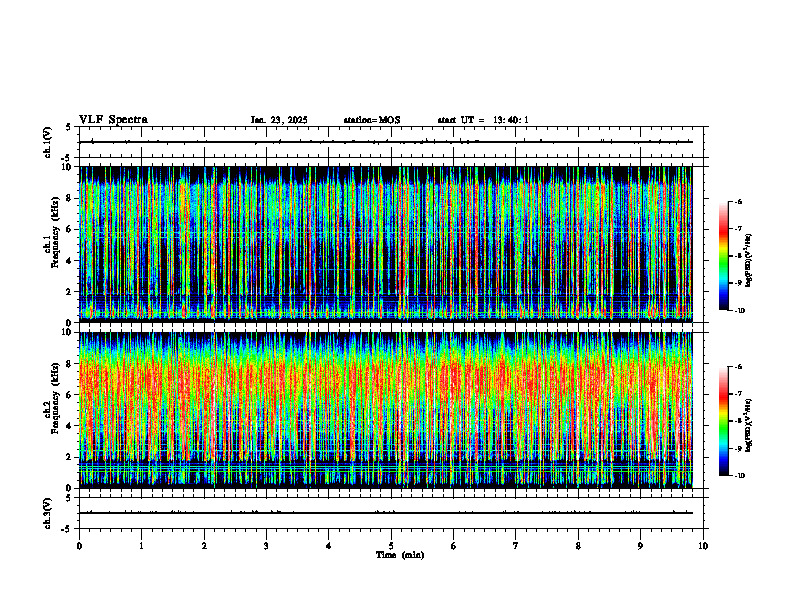
Task: Click the "4" tick on the time axis
Action: 329,546
